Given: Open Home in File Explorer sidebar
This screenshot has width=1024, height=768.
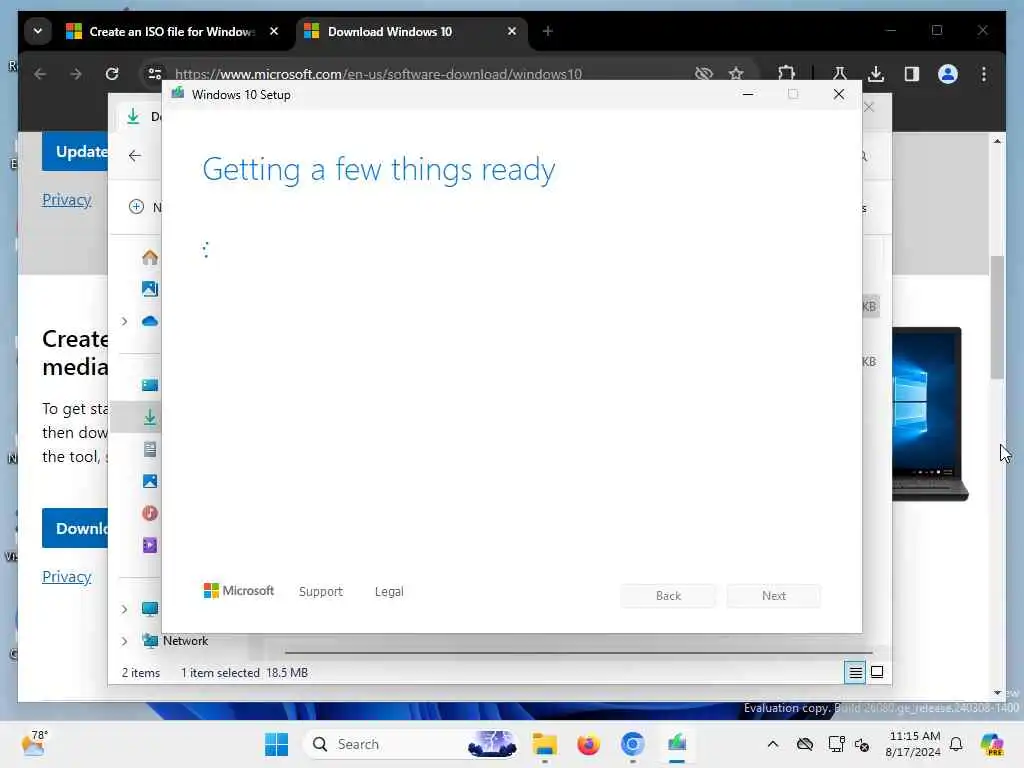Looking at the screenshot, I should pyautogui.click(x=150, y=257).
